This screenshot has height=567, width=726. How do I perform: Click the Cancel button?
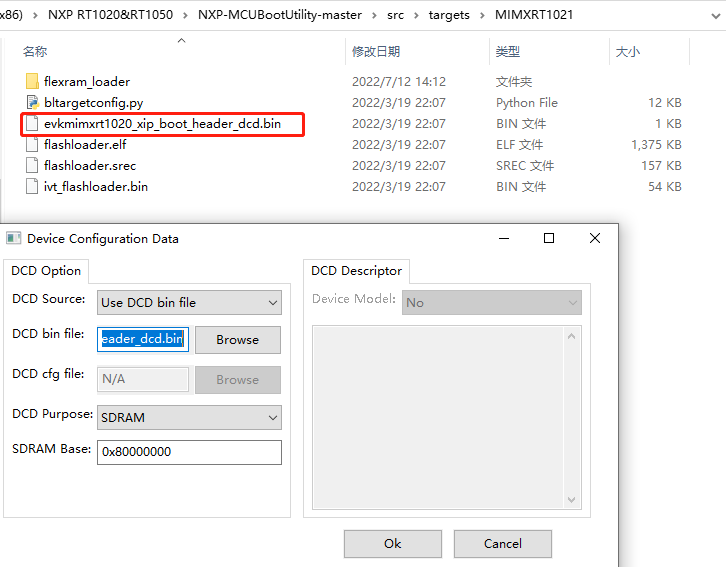click(503, 543)
